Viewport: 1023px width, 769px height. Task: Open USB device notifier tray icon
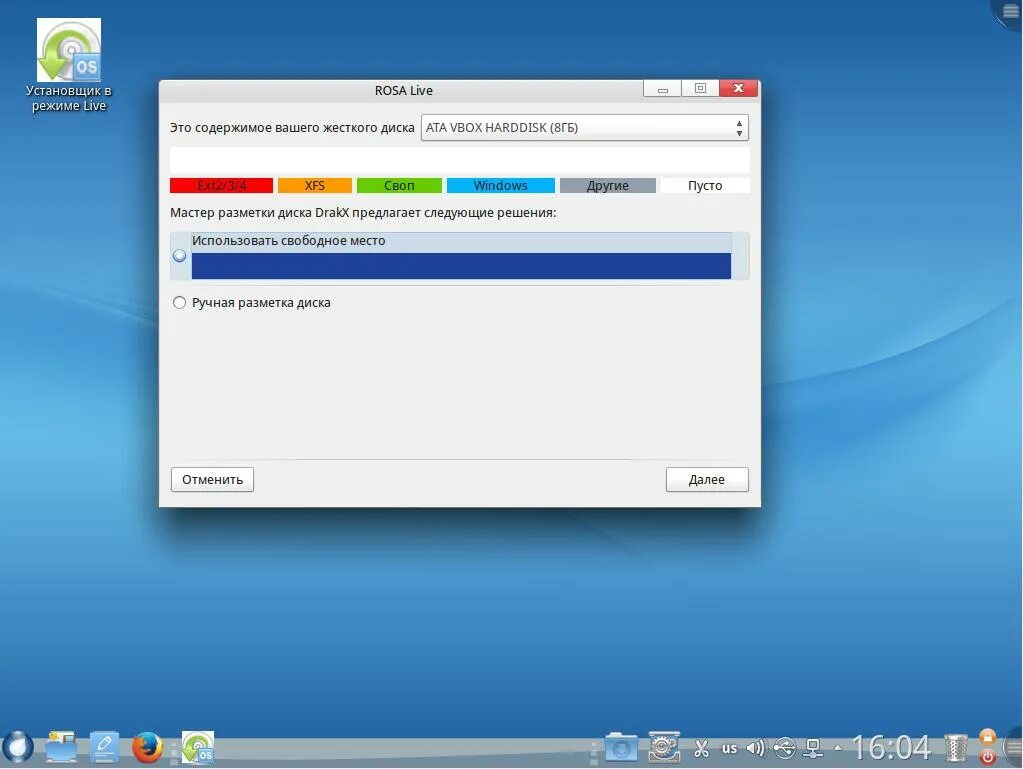(784, 747)
